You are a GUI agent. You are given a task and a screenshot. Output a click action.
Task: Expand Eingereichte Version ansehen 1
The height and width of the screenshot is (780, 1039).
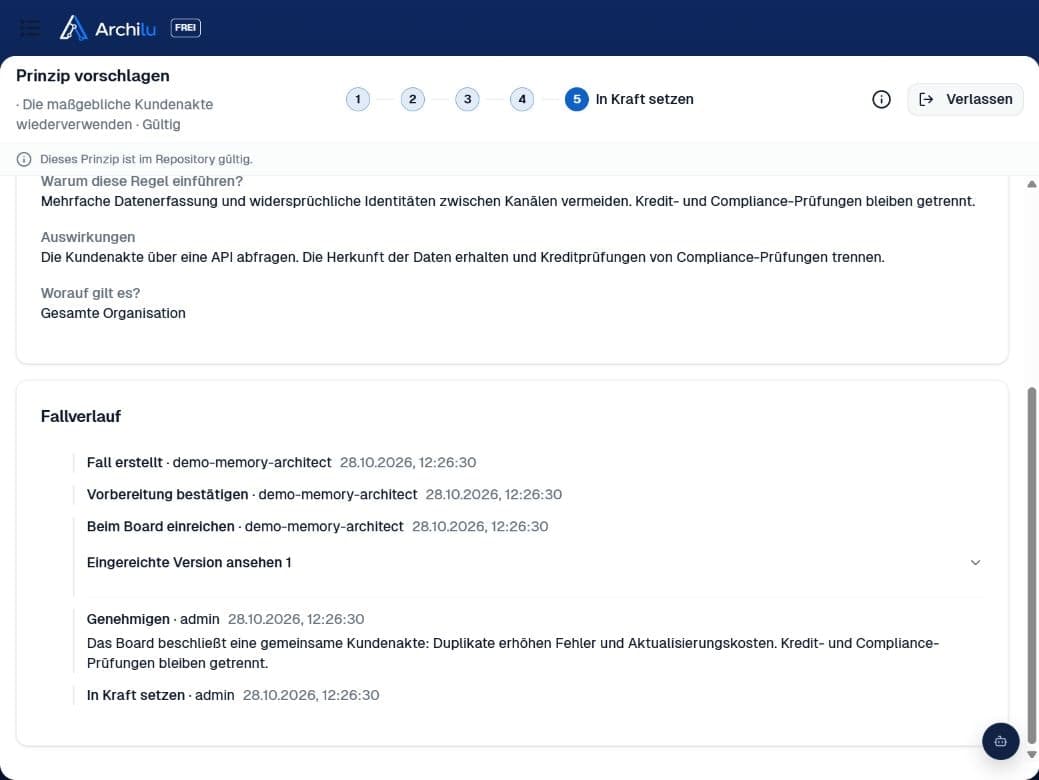point(534,563)
